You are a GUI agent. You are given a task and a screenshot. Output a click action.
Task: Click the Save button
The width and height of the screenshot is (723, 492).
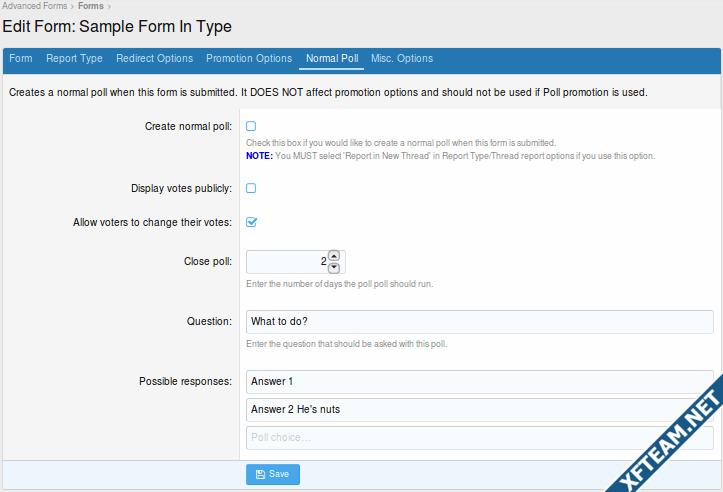pyautogui.click(x=273, y=474)
